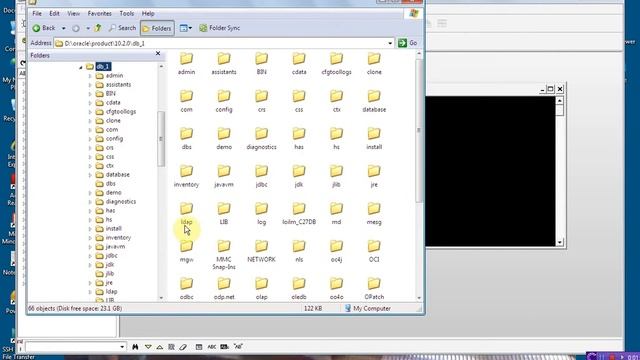Open the Edit menu

[54, 13]
